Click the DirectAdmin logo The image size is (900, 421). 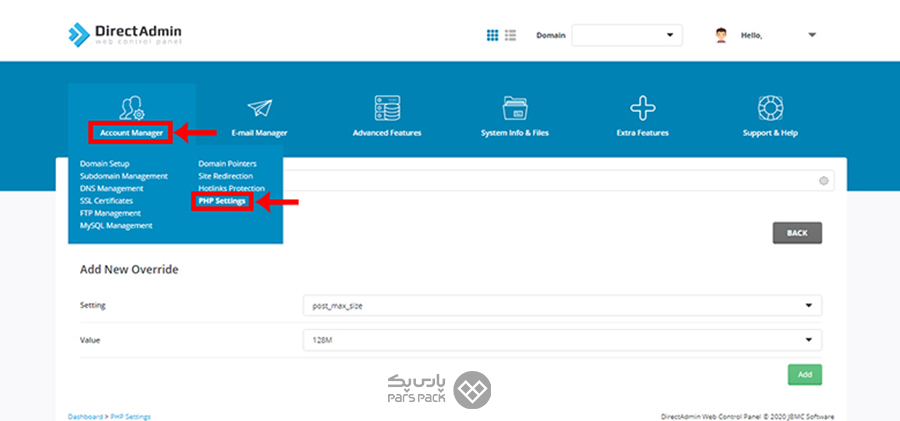[125, 35]
